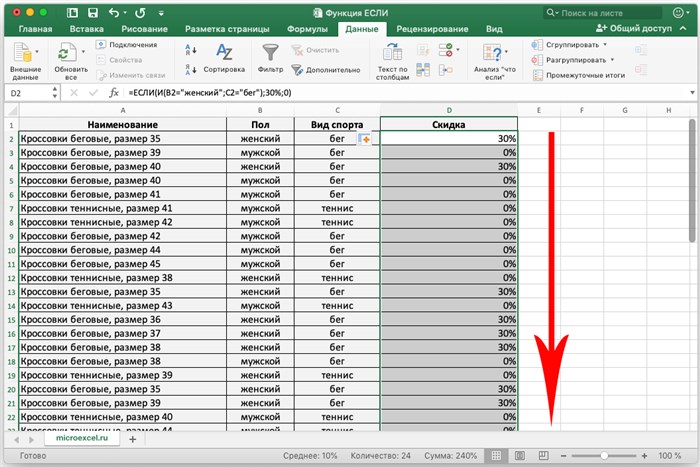The height and width of the screenshot is (467, 700).
Task: Select cell A7 Кроссовки теннисные, размер 41
Action: coord(123,208)
